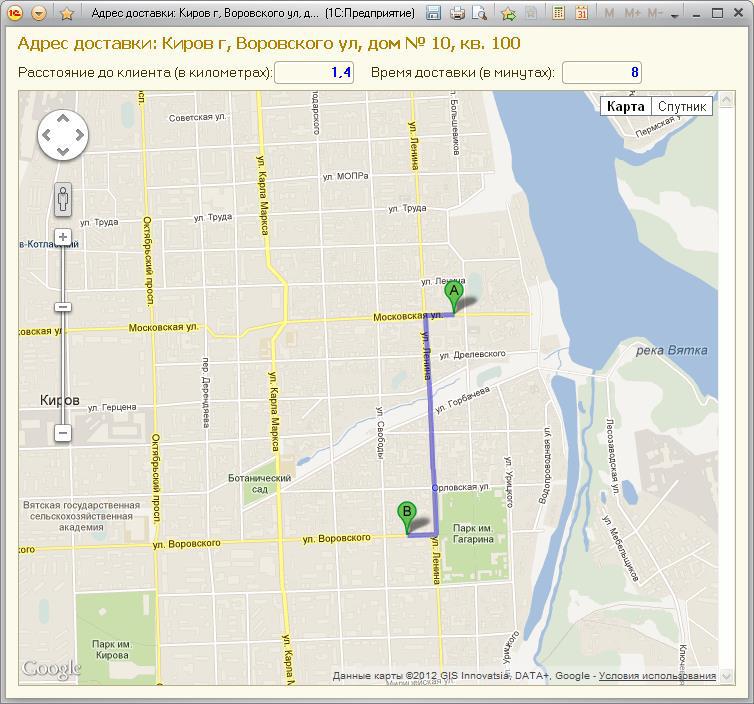Click the Street View pegman icon

point(63,199)
